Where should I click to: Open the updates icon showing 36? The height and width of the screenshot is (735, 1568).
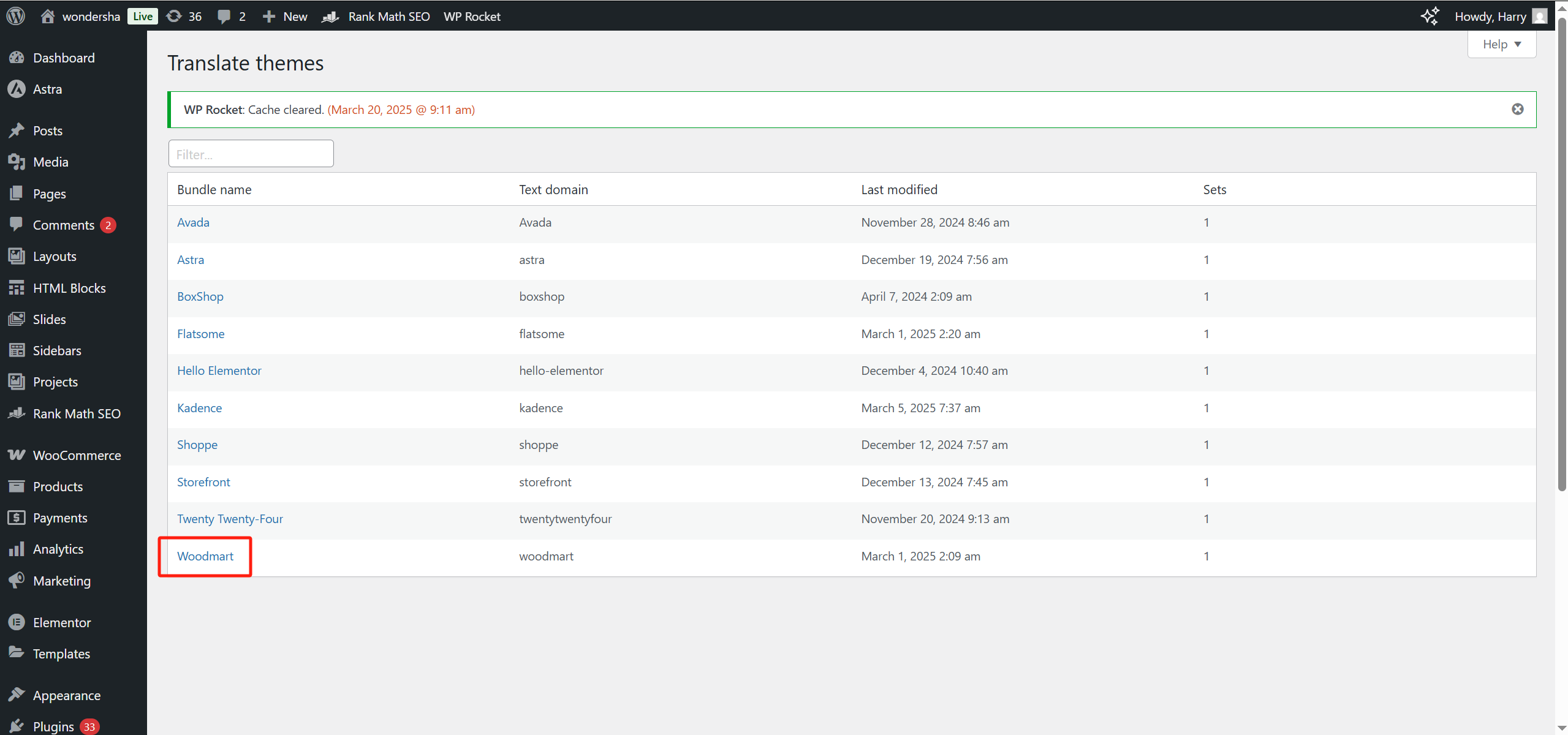[184, 17]
